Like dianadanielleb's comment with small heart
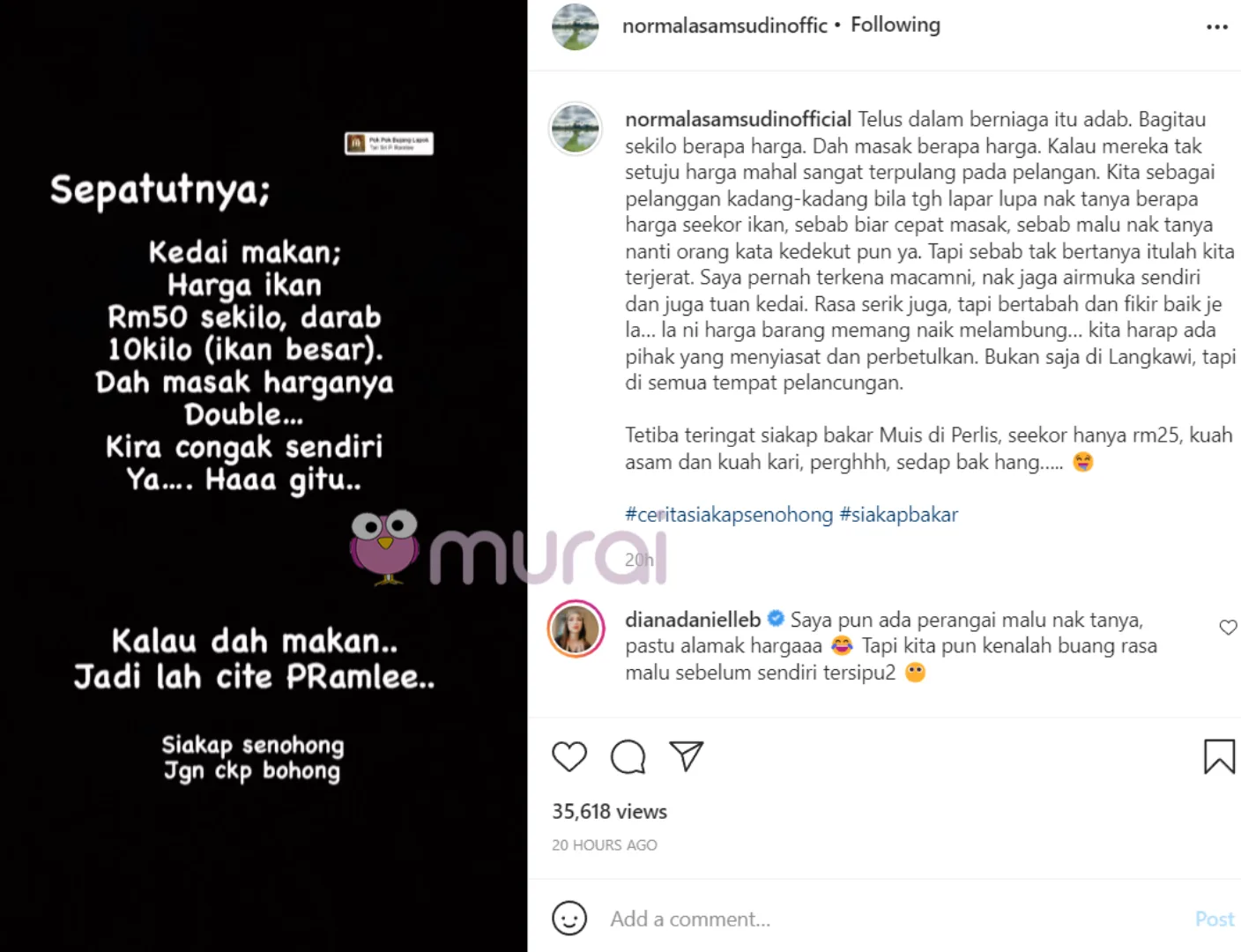The image size is (1241, 952). [1228, 628]
